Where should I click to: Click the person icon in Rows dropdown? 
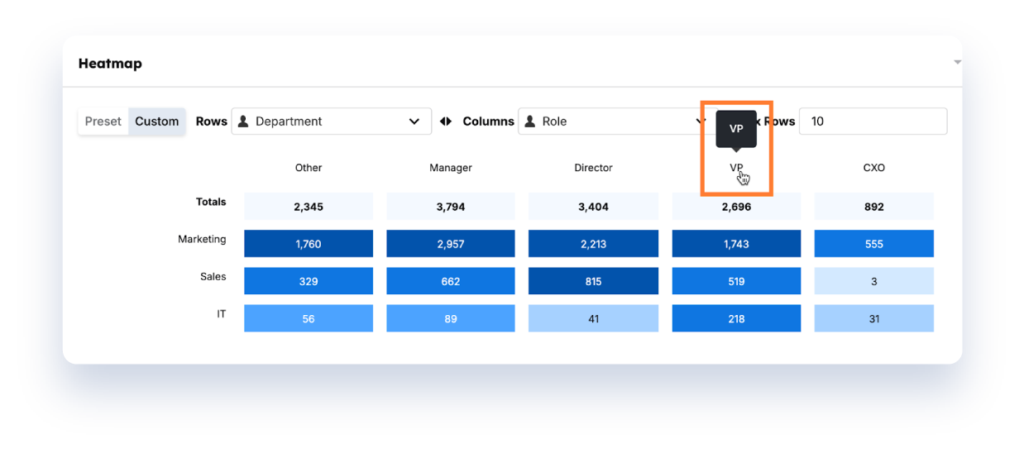pos(243,122)
